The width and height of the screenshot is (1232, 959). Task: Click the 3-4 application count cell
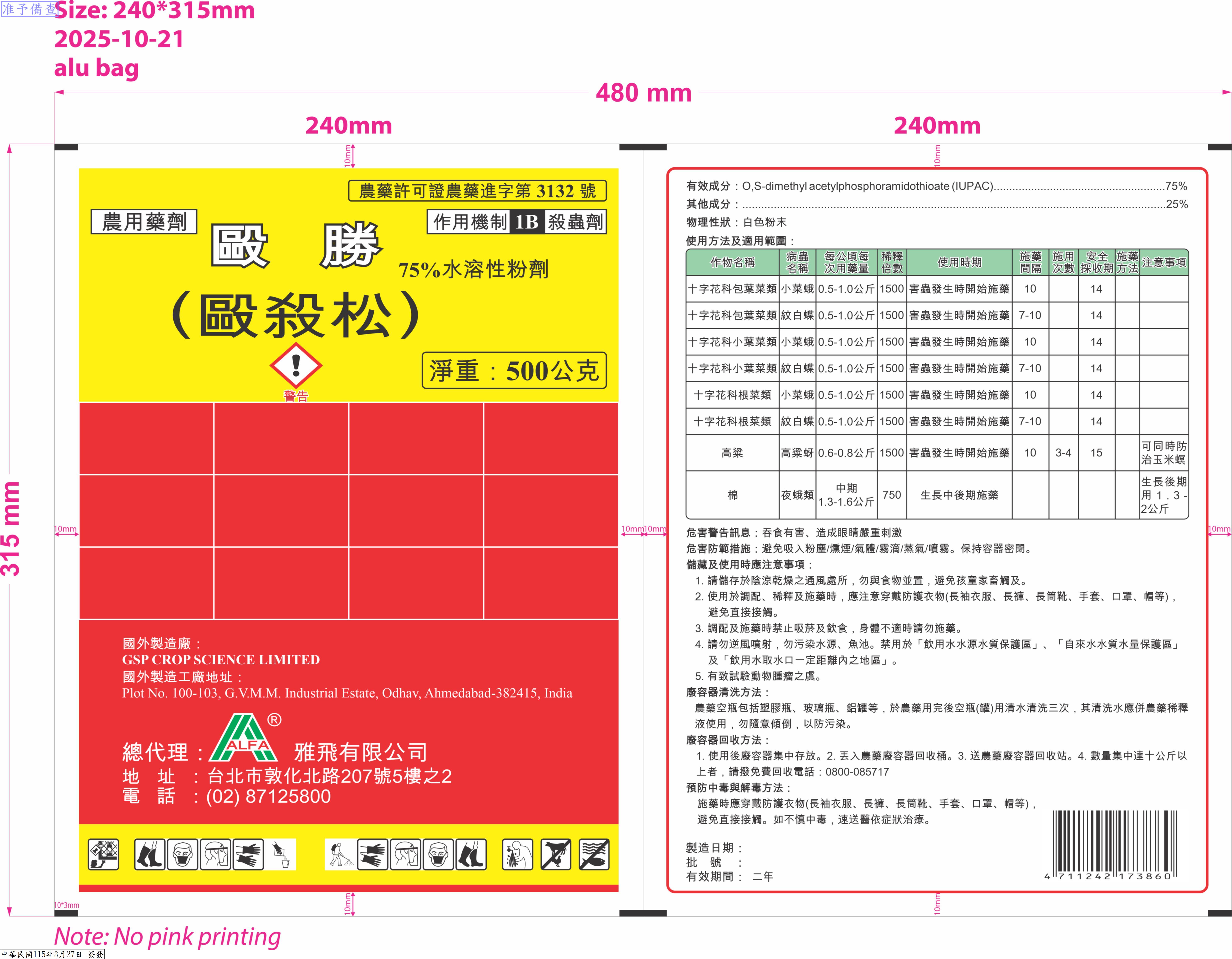[1063, 453]
